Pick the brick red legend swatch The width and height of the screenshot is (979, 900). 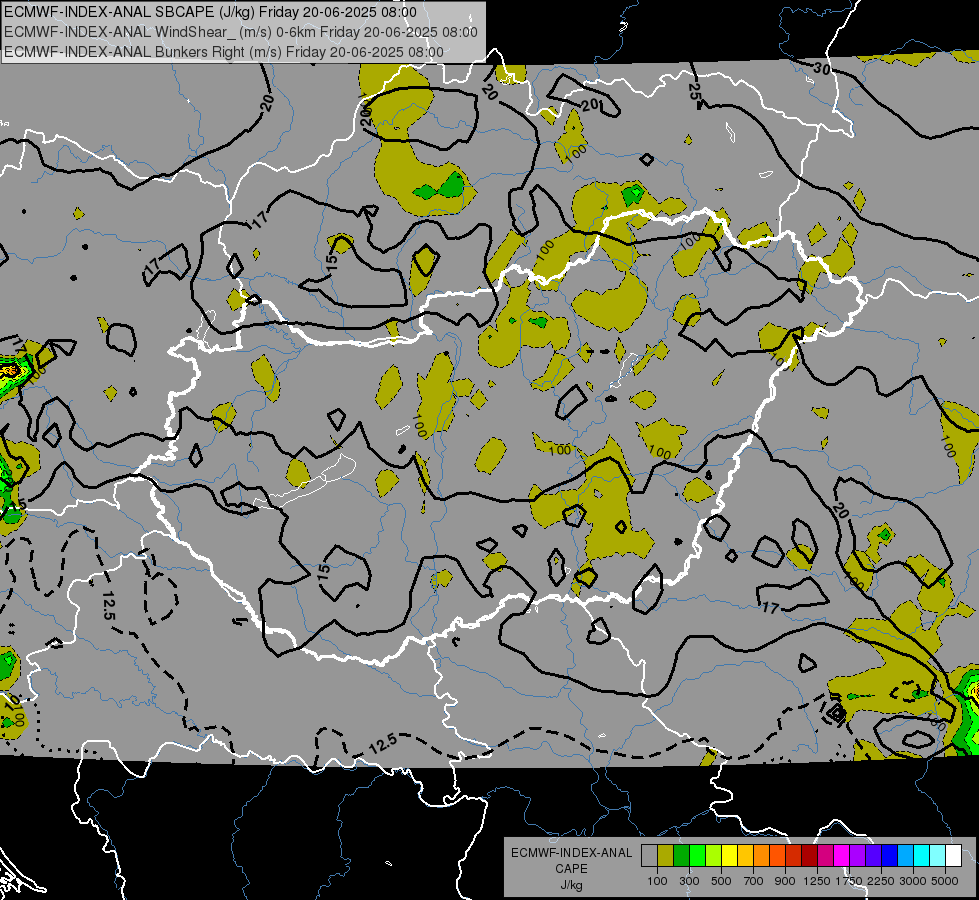[794, 856]
